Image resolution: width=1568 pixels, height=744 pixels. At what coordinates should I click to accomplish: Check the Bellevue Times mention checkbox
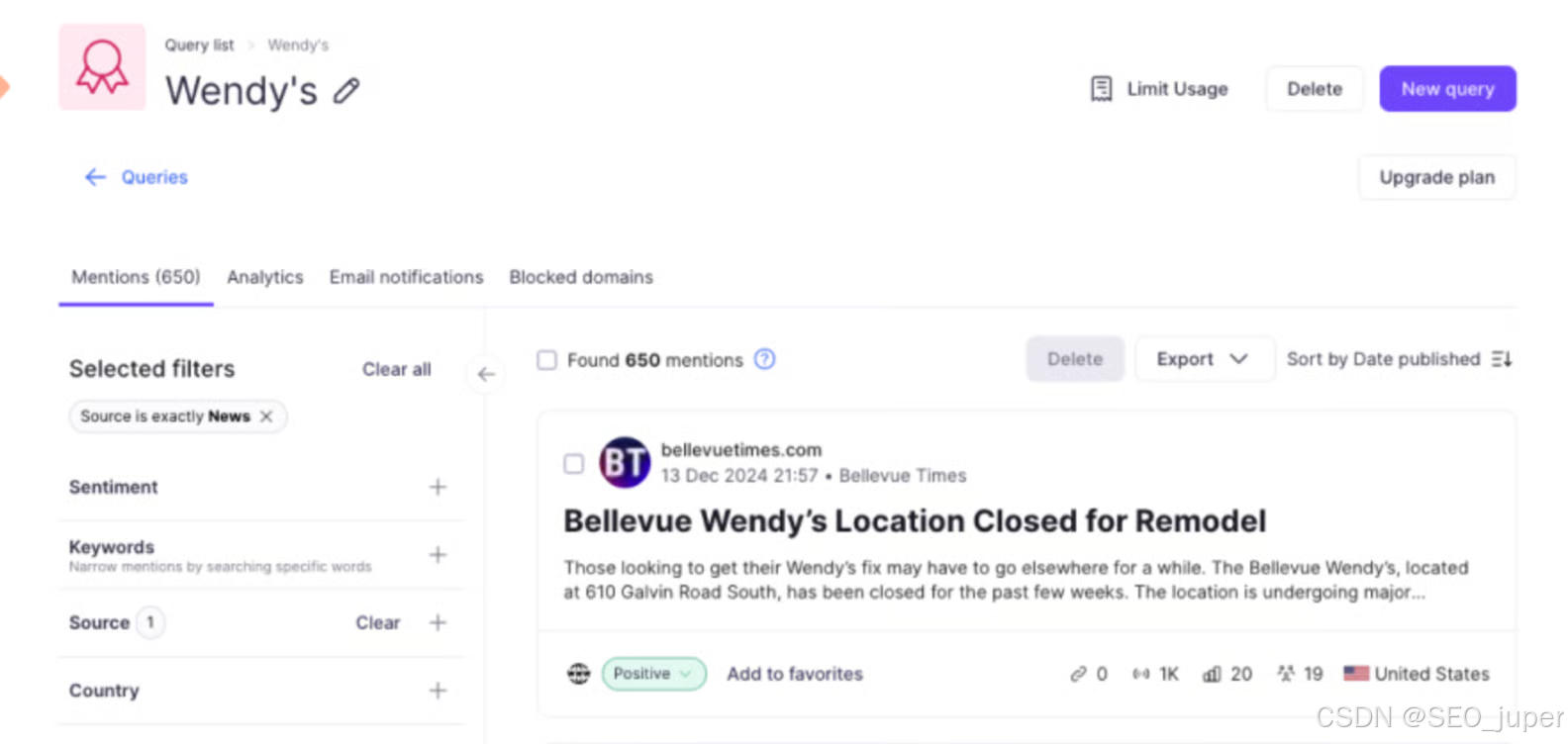573,463
